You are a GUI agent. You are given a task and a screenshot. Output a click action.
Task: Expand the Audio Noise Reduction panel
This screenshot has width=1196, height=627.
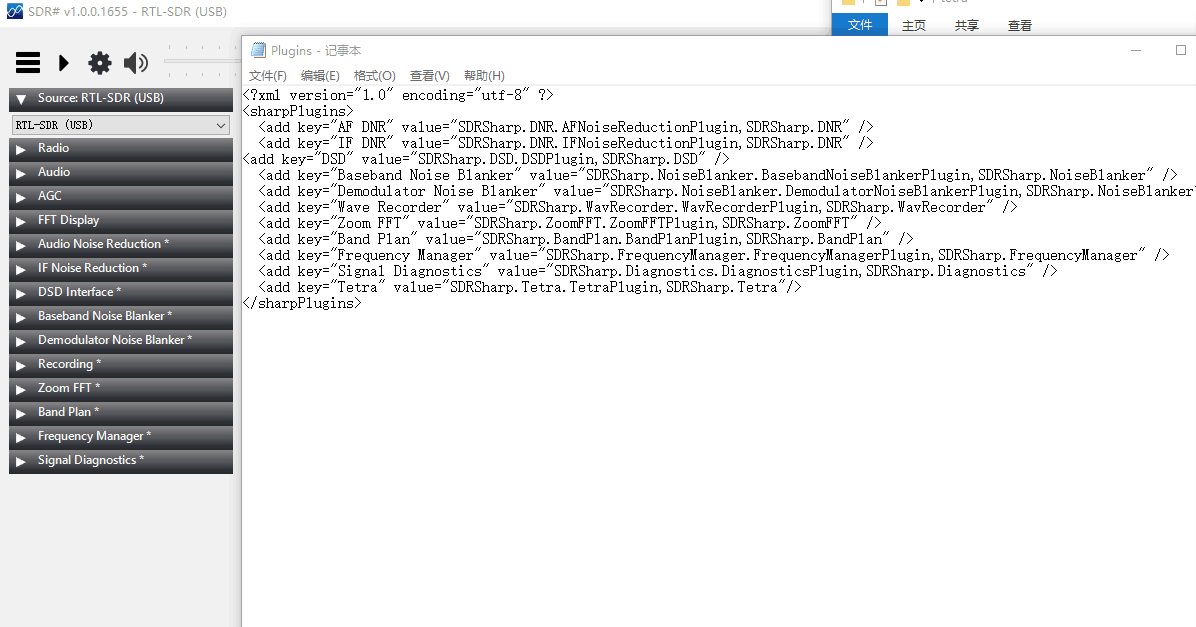(x=121, y=245)
